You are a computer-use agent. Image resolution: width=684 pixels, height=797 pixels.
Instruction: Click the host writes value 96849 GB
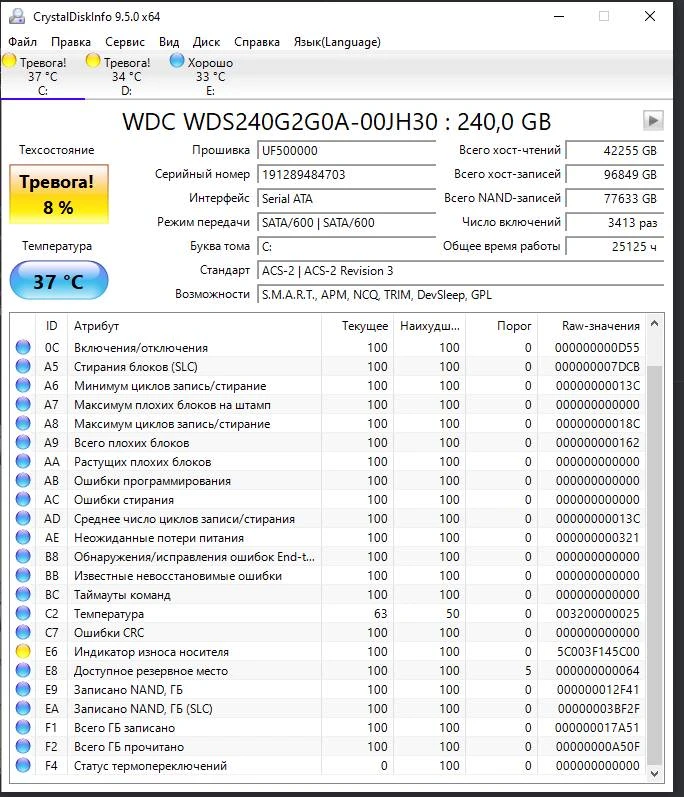[x=615, y=174]
